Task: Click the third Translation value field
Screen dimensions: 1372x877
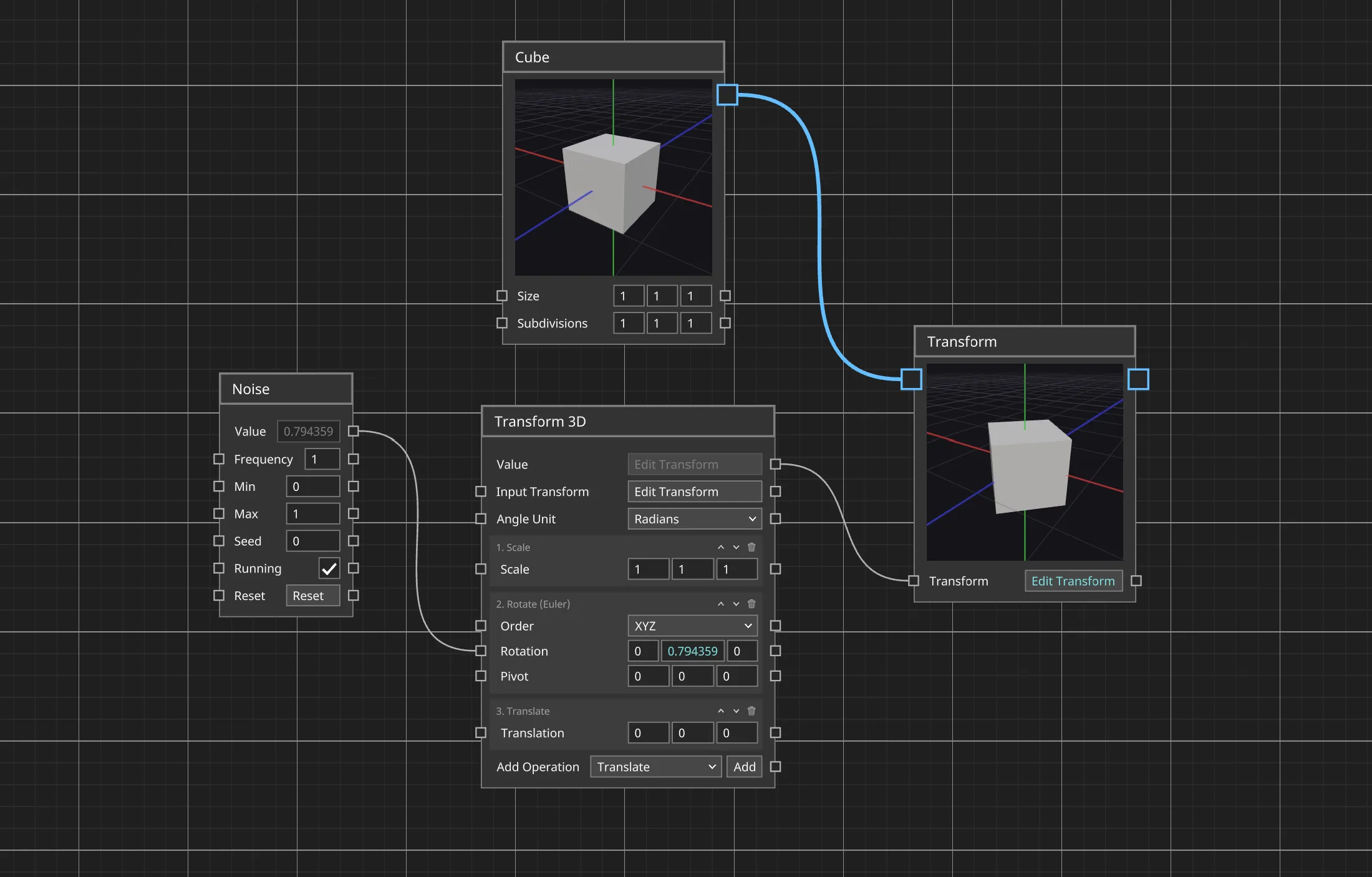Action: (x=737, y=732)
